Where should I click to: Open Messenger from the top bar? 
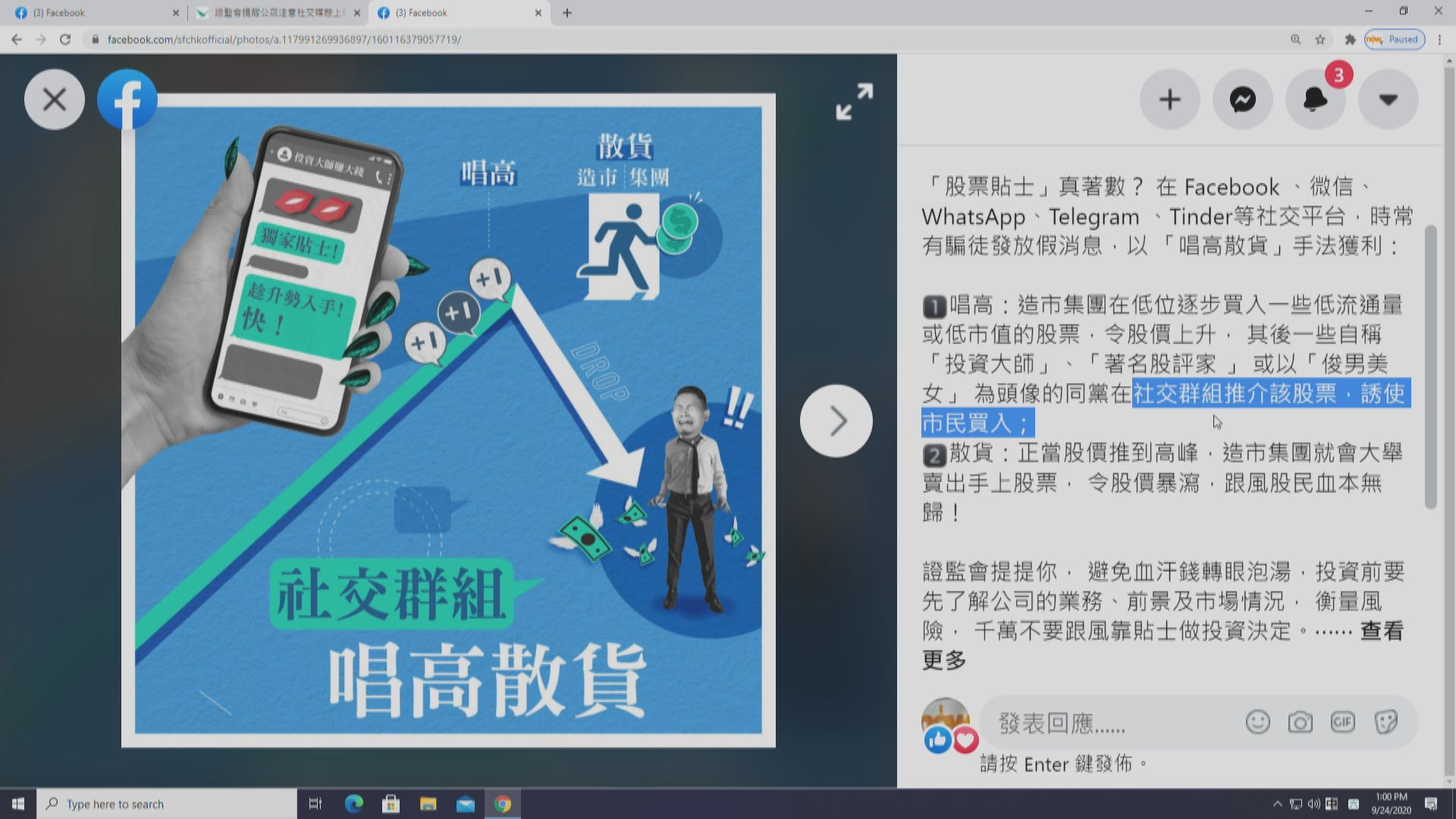coord(1242,99)
